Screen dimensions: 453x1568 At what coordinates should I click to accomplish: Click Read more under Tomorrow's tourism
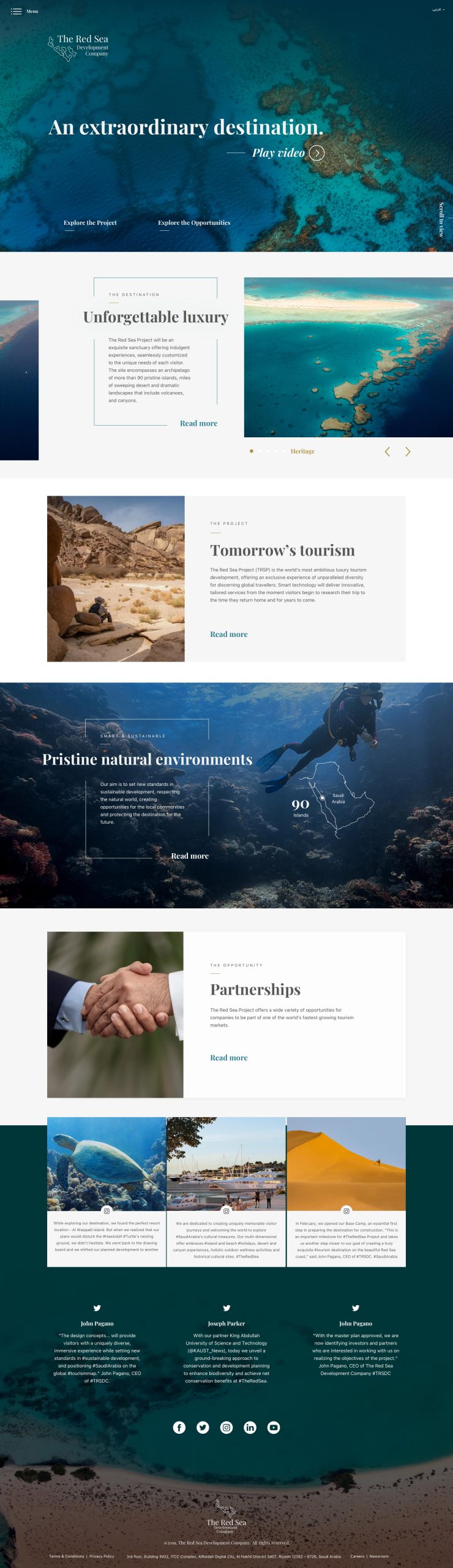coord(229,635)
